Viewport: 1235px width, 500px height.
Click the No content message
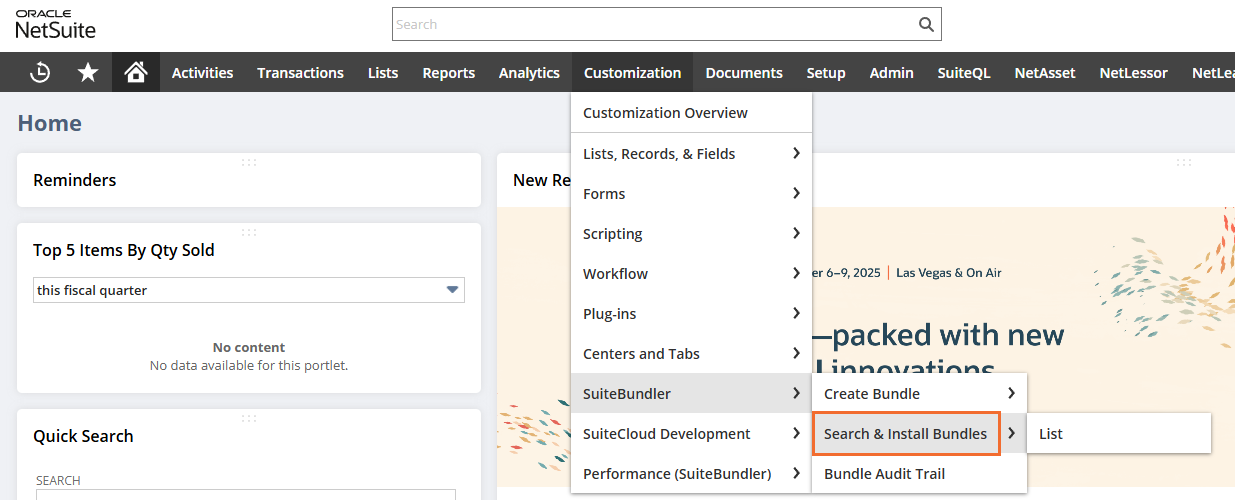(x=249, y=348)
